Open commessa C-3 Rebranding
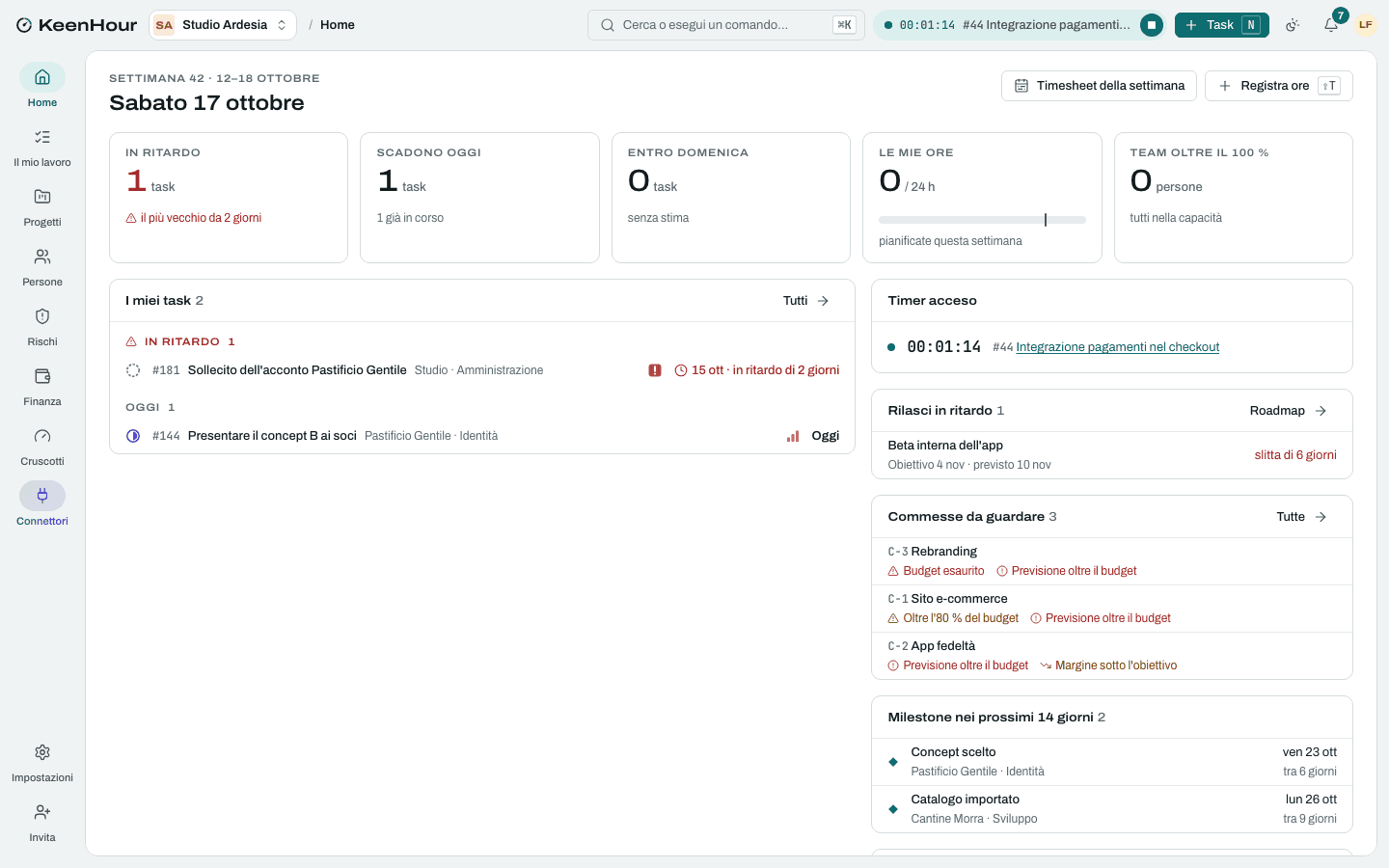This screenshot has height=868, width=1389. [x=1111, y=561]
